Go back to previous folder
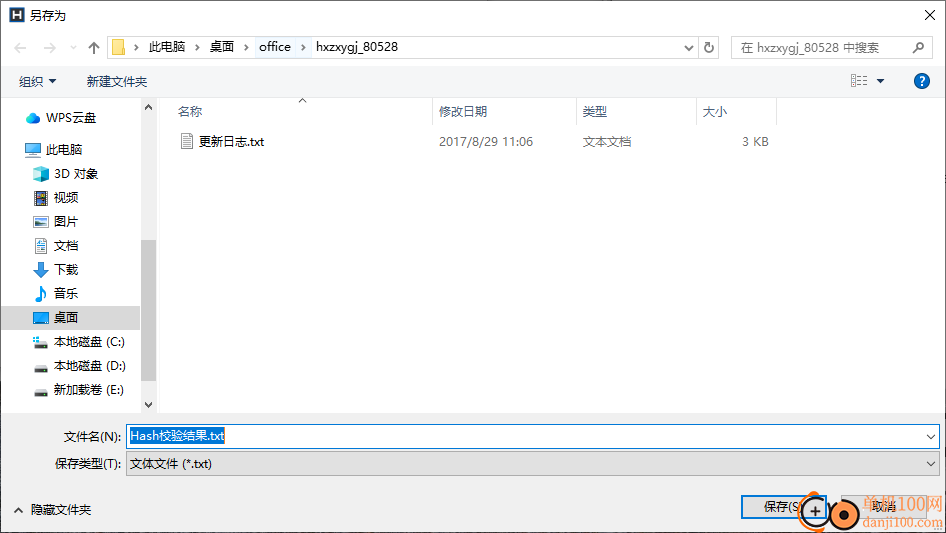The width and height of the screenshot is (946, 533). tap(20, 48)
